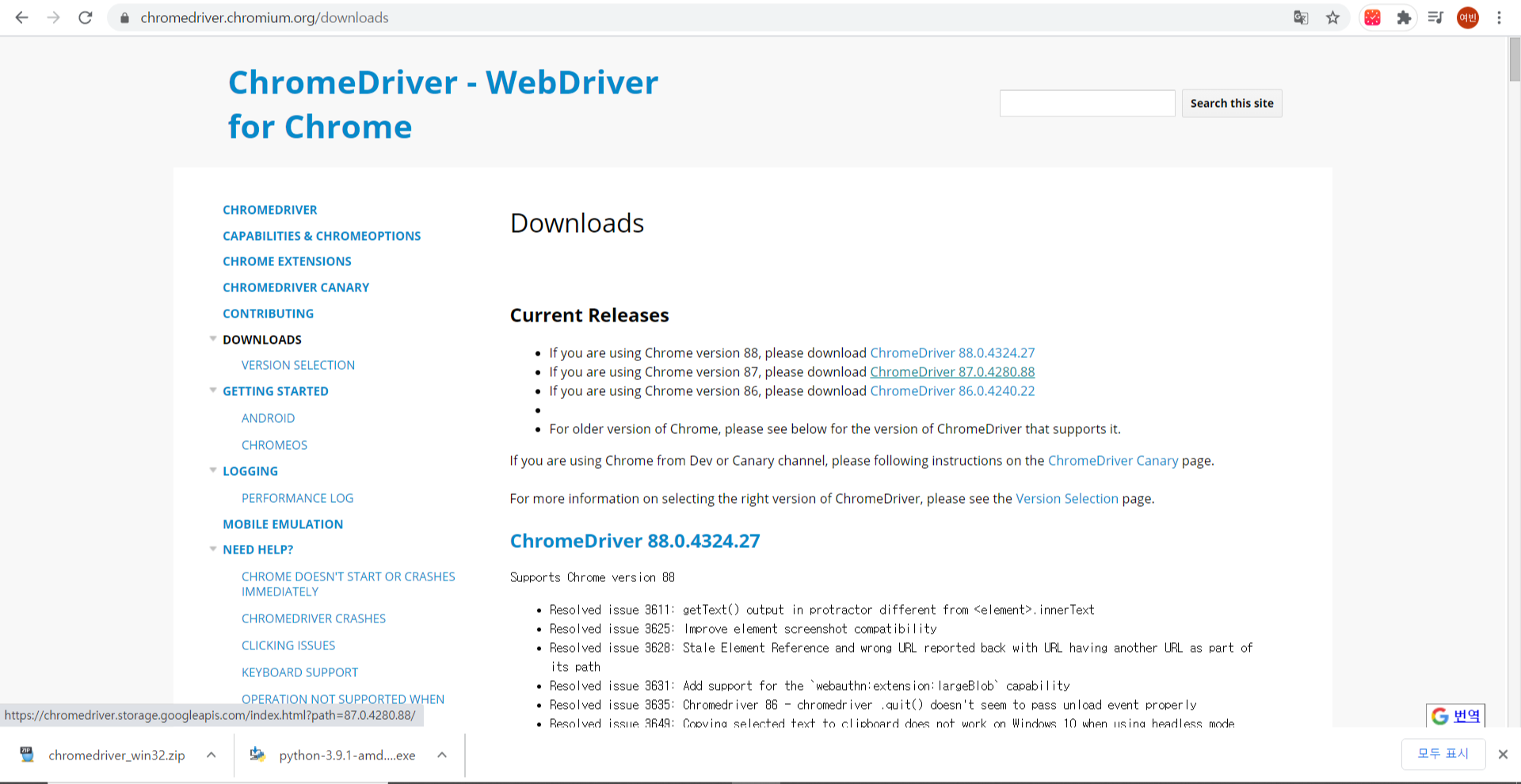Open Chrome doesn't start or crashes immediately link
The height and width of the screenshot is (784, 1521).
coord(348,584)
